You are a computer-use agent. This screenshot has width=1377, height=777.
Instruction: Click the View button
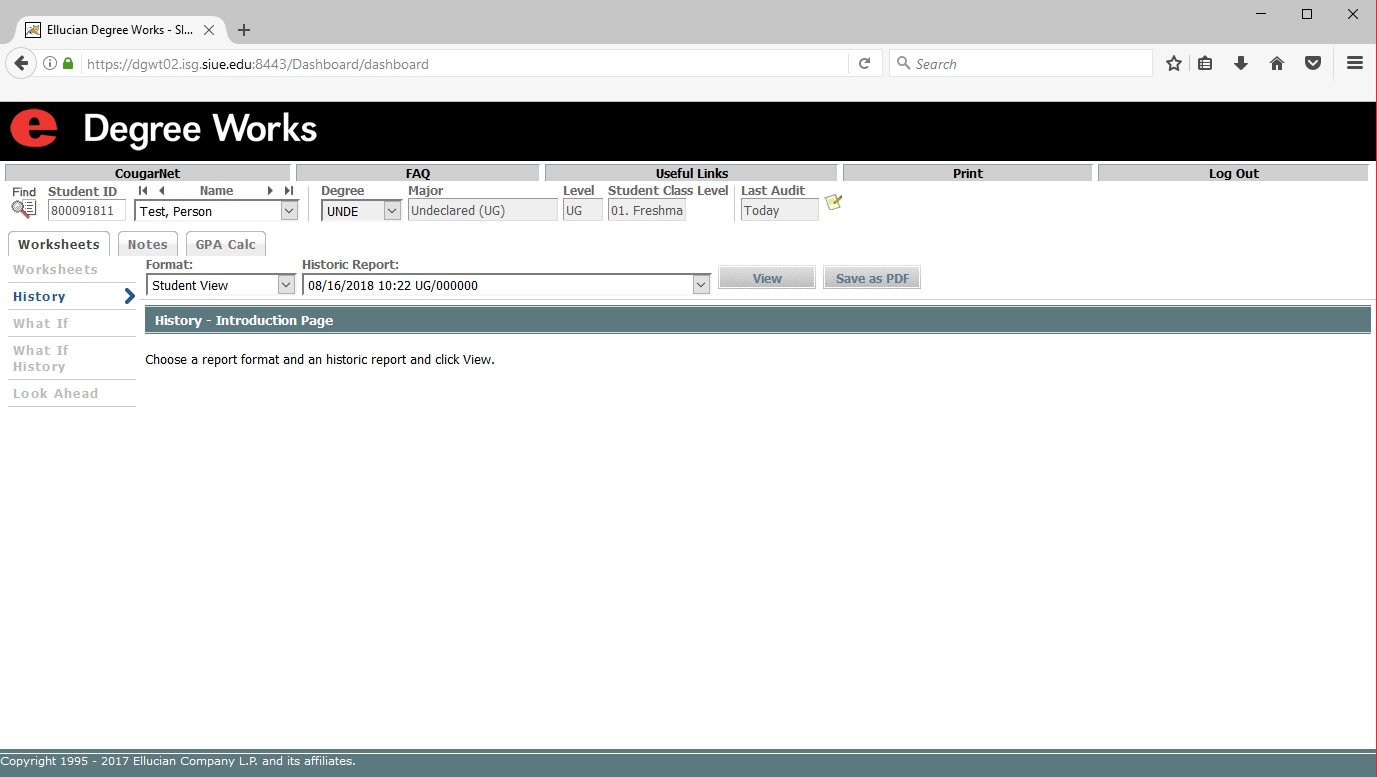click(767, 278)
